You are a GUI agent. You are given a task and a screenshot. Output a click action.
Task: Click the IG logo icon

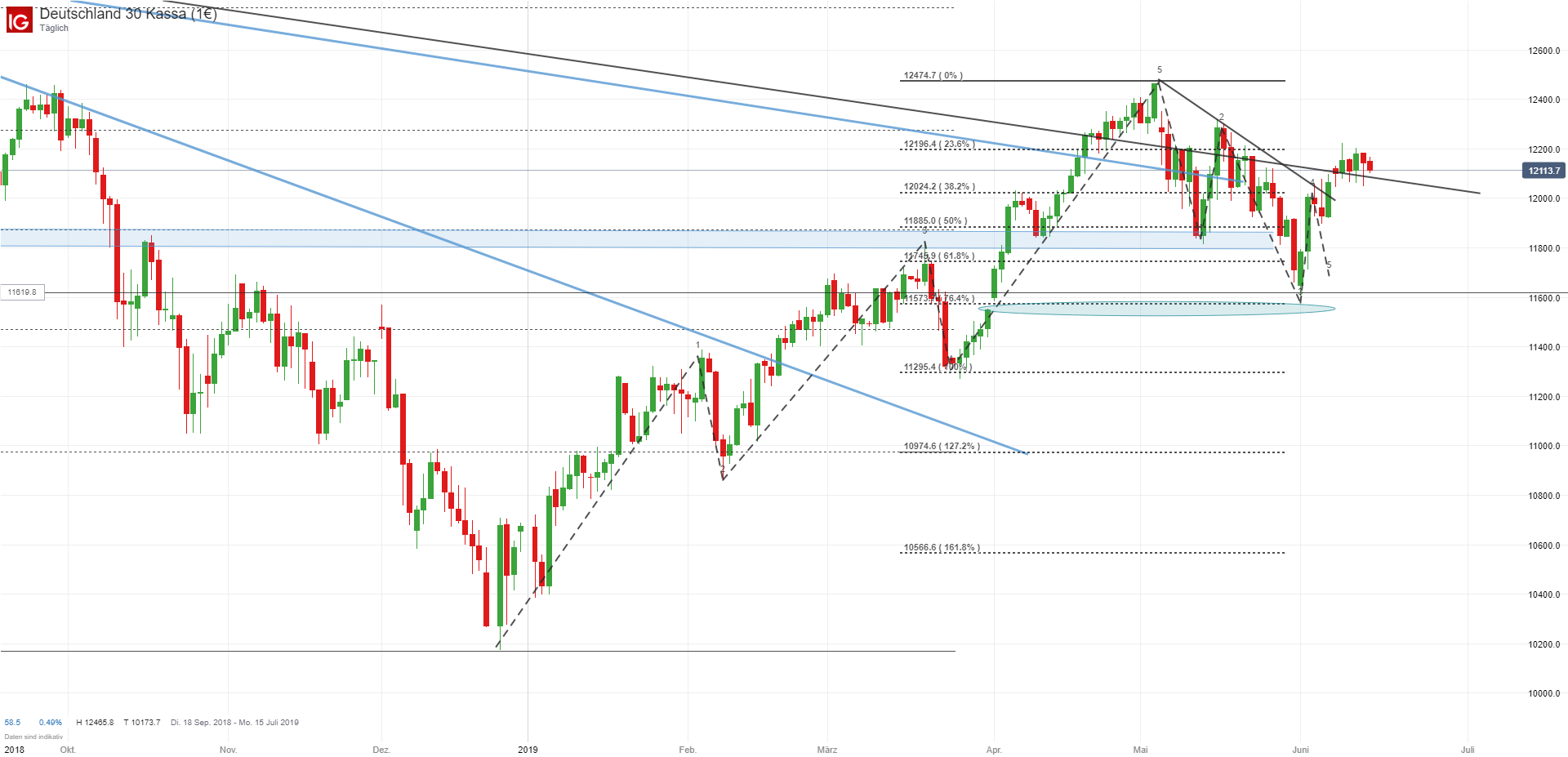[x=19, y=19]
